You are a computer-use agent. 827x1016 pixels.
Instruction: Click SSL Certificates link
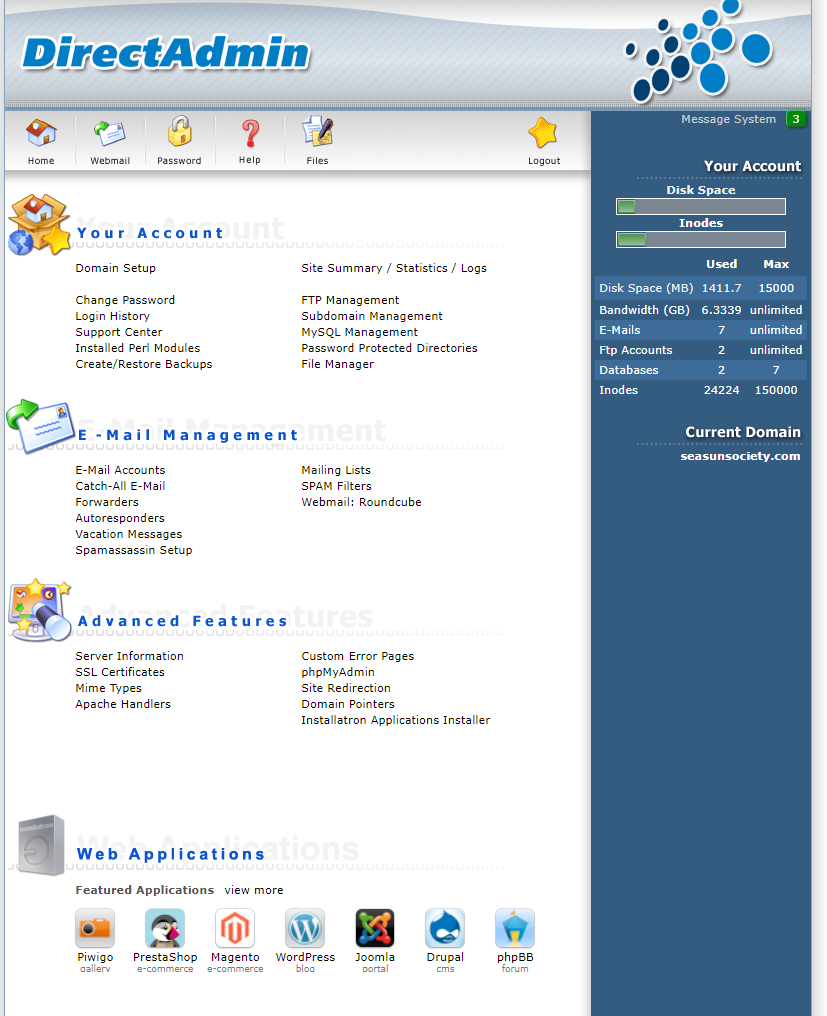(120, 672)
